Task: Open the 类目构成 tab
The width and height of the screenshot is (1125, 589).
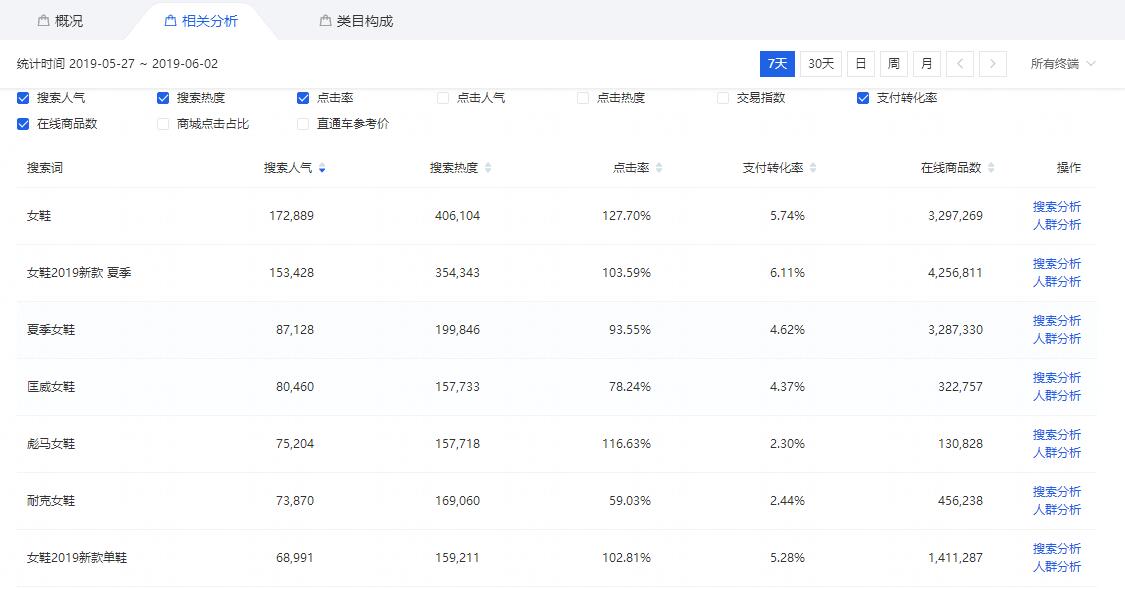Action: coord(364,21)
